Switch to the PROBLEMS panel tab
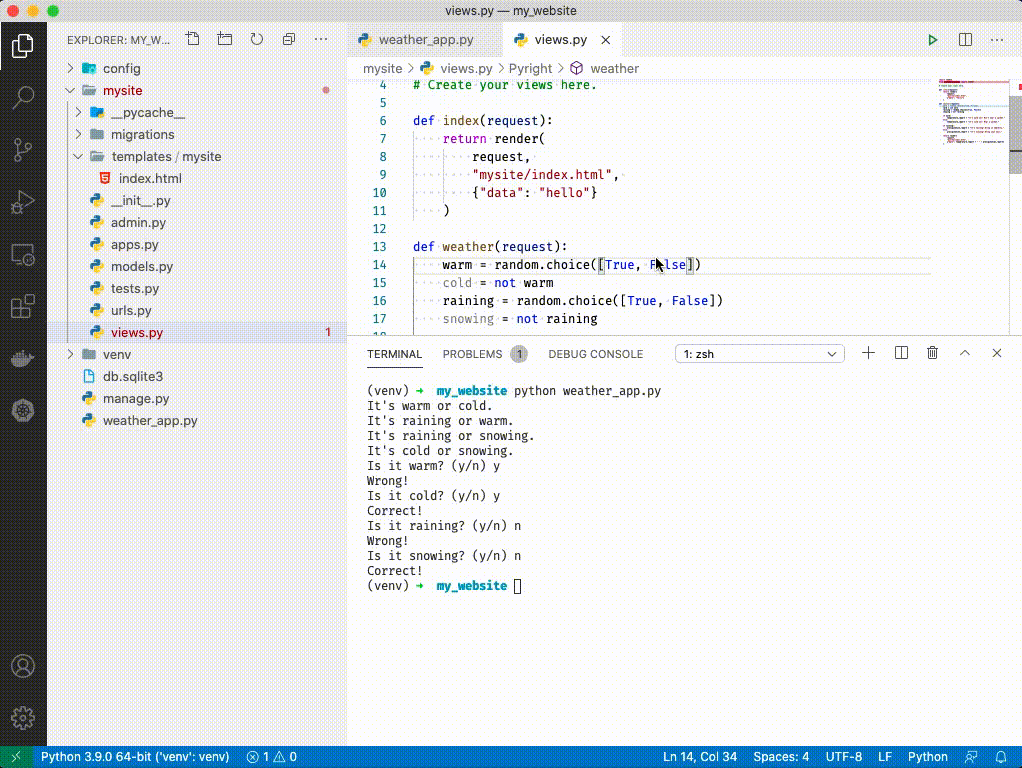 tap(472, 354)
